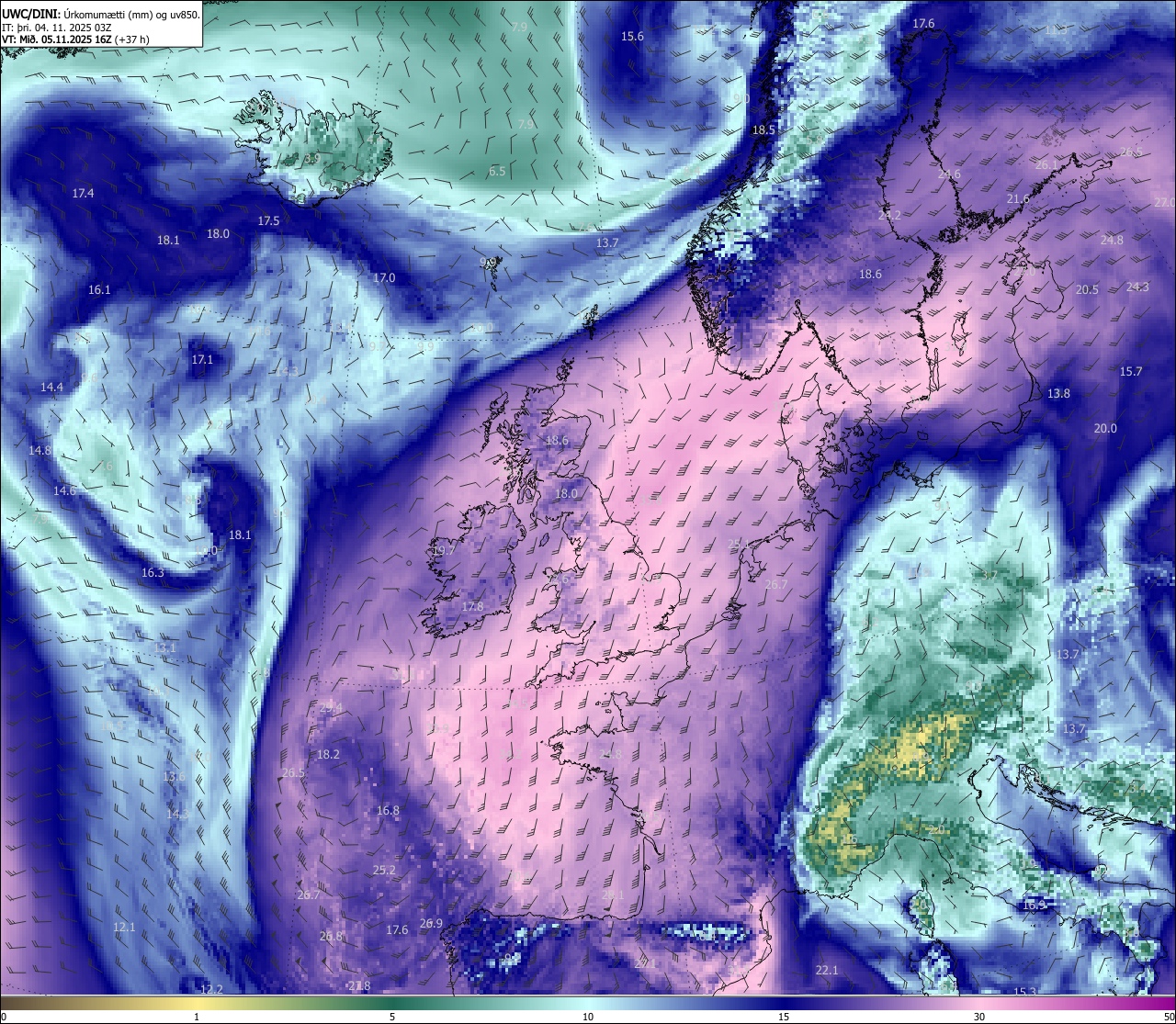This screenshot has height=1024, width=1176.
Task: Click the colorbar tick label 30
Action: point(979,1016)
